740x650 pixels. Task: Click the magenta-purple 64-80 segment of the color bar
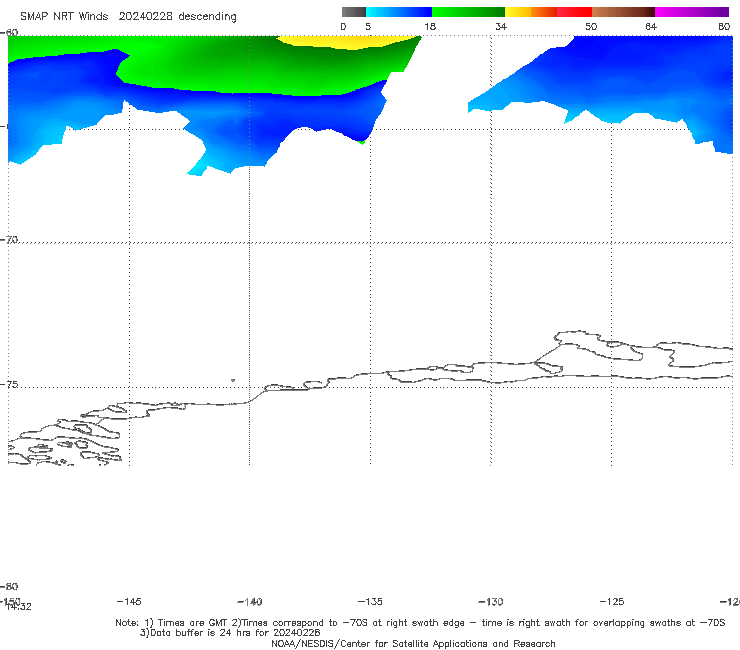(692, 12)
